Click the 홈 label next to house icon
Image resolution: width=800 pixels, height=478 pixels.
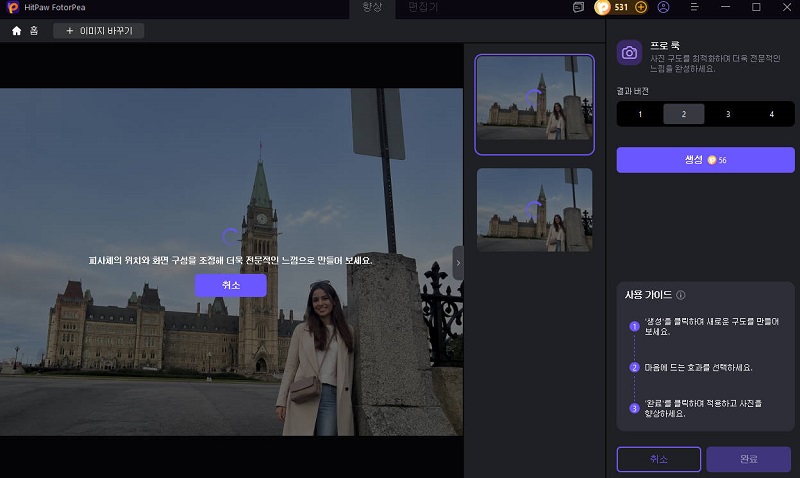[34, 31]
